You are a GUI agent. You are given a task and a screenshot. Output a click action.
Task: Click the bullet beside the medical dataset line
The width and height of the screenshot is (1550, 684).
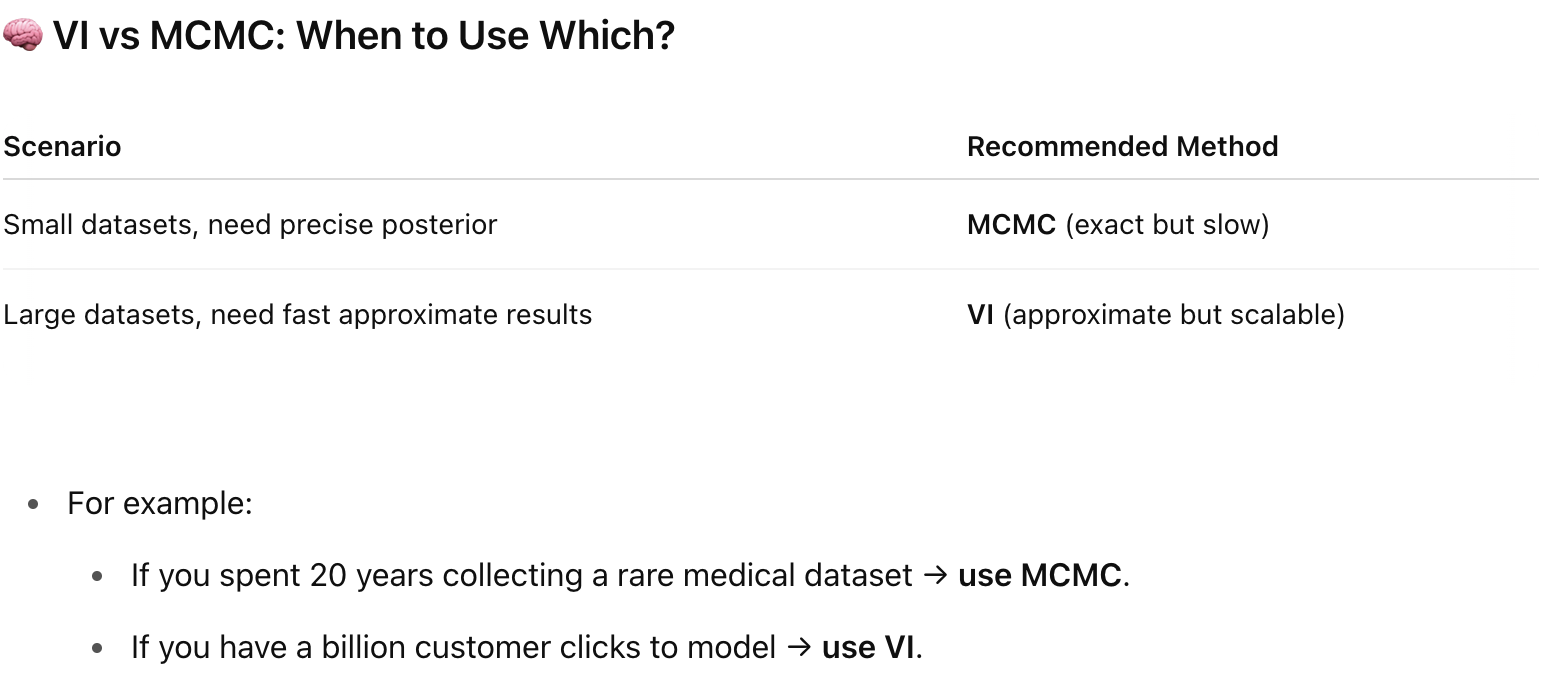point(97,577)
